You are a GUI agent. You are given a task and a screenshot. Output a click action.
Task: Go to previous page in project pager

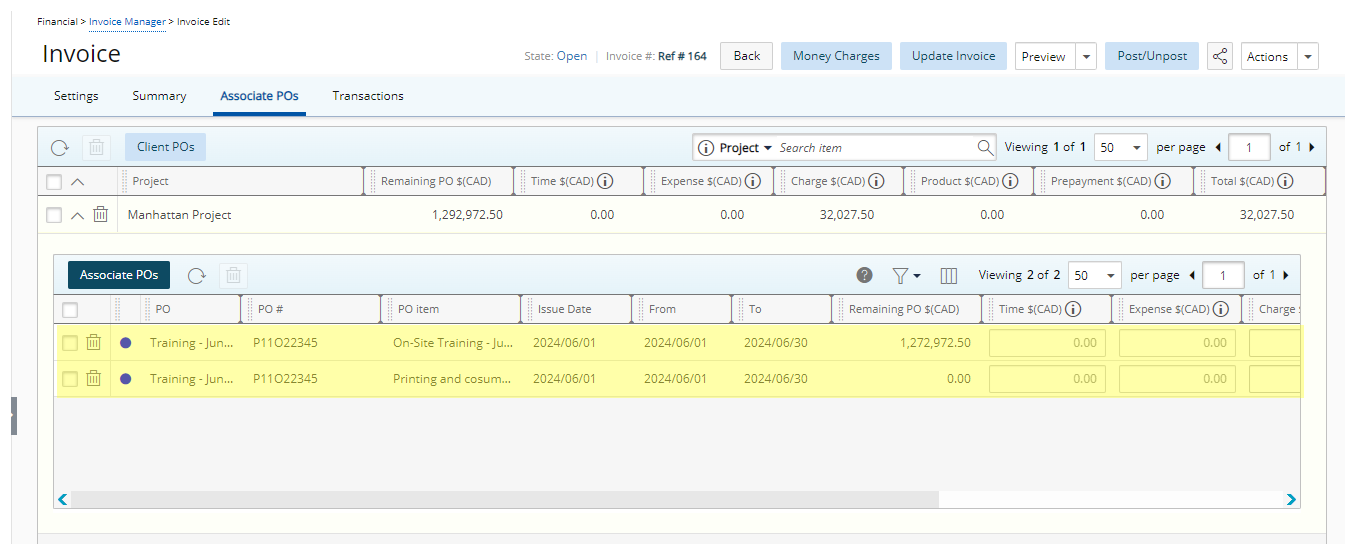(1217, 147)
